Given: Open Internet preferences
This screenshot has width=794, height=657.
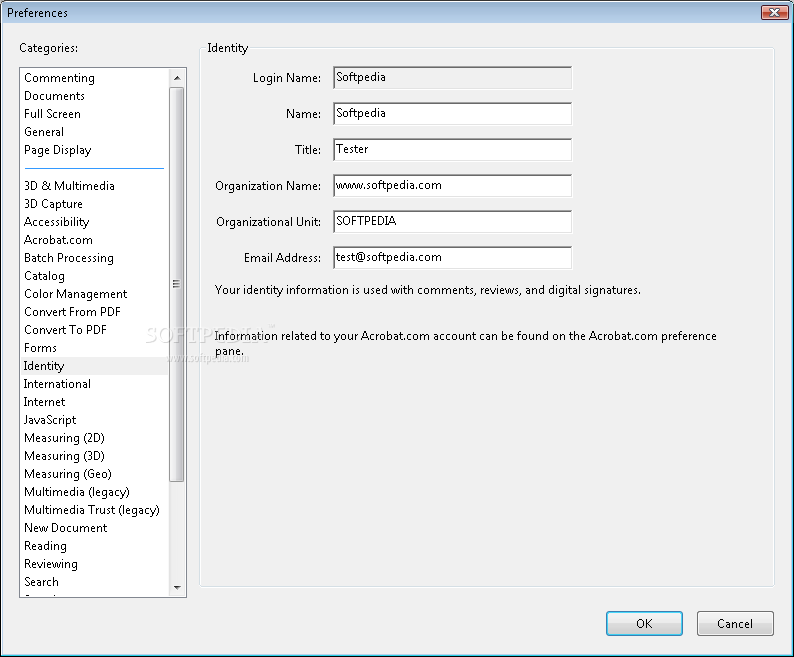Looking at the screenshot, I should pos(45,402).
